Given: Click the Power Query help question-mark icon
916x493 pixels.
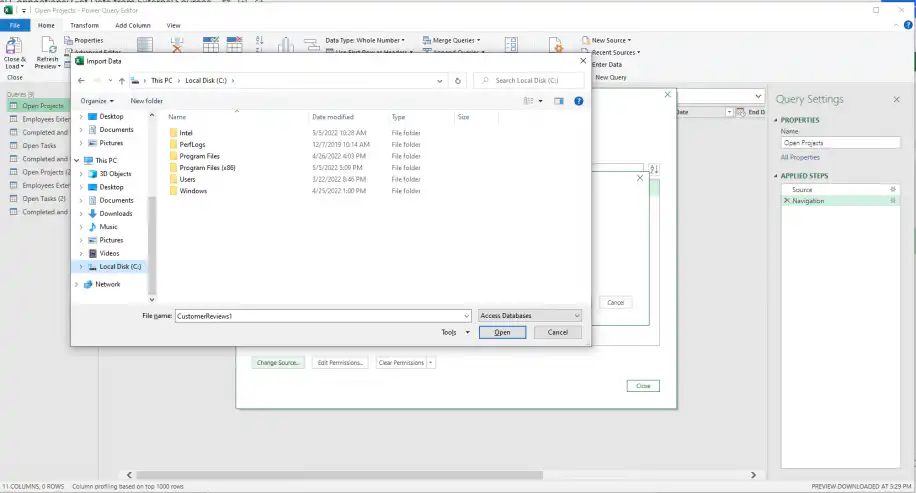Looking at the screenshot, I should point(908,25).
